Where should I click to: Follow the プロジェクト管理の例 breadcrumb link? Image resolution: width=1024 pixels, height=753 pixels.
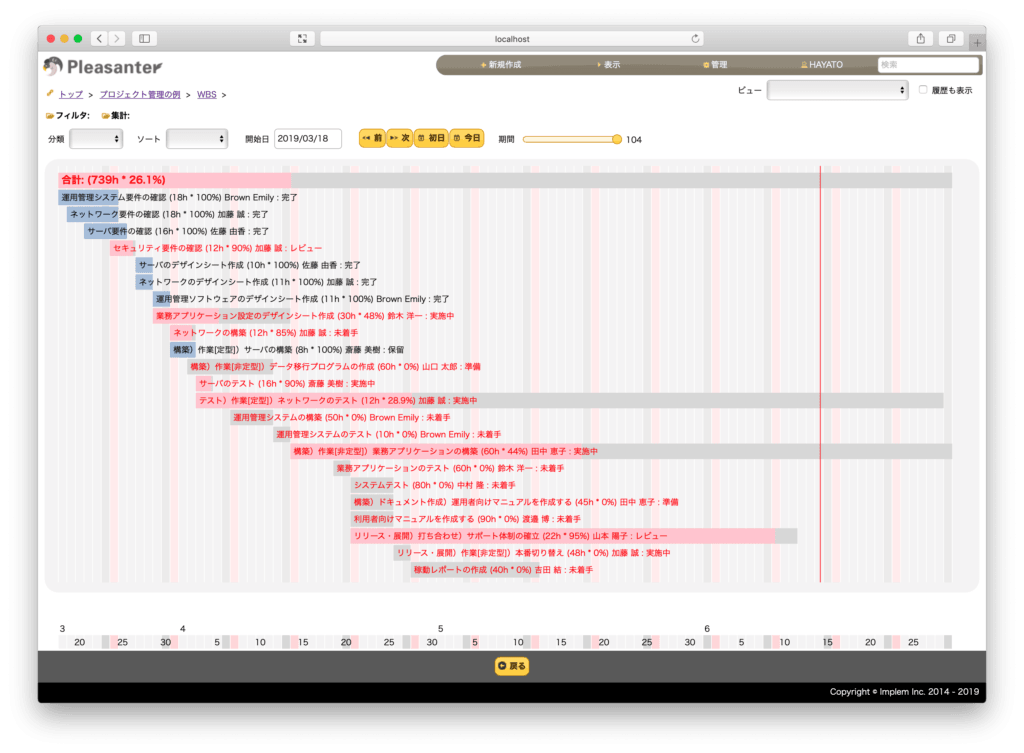tap(140, 95)
